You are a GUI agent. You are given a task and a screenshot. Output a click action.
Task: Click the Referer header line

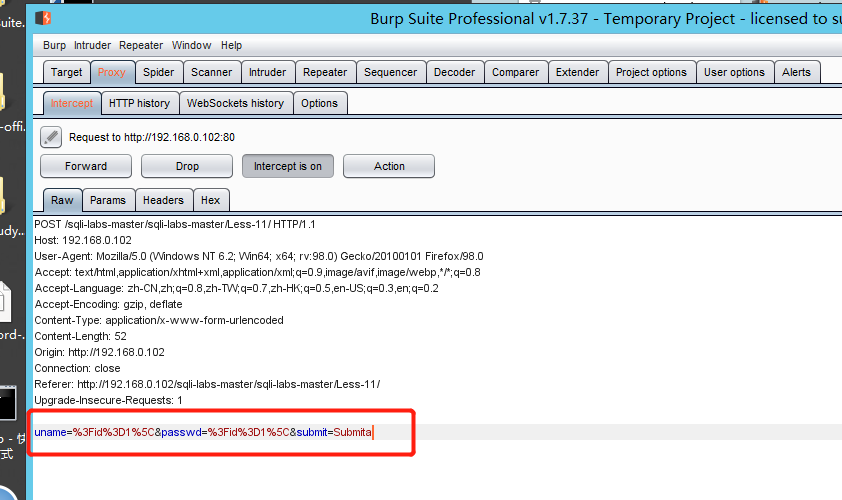pos(207,385)
